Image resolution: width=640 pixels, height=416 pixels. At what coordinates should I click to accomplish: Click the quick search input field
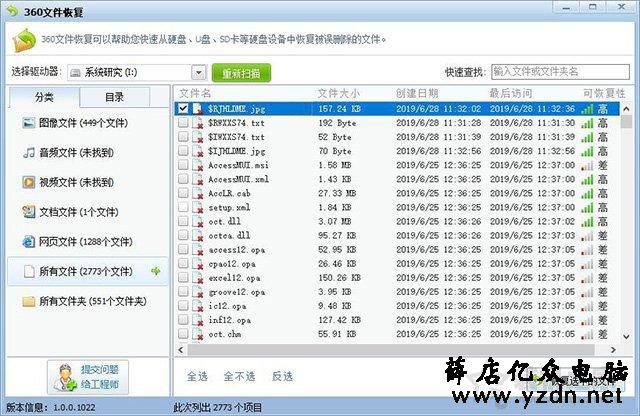560,72
